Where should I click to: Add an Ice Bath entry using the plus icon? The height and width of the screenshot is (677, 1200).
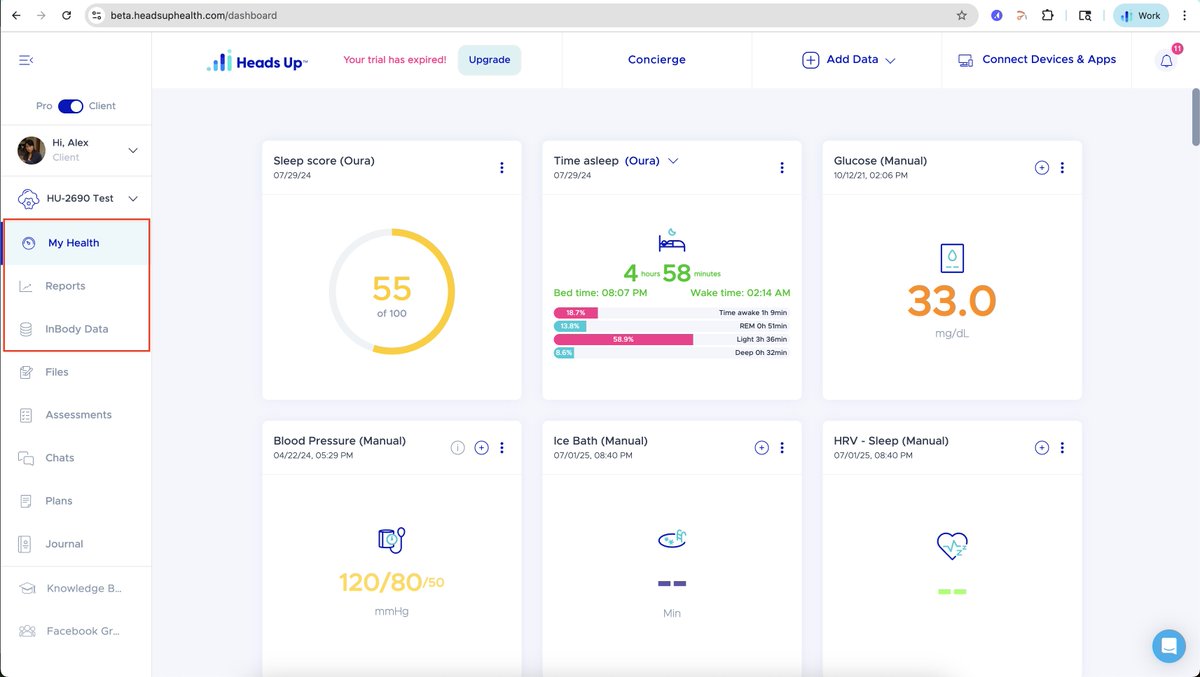[x=761, y=447]
